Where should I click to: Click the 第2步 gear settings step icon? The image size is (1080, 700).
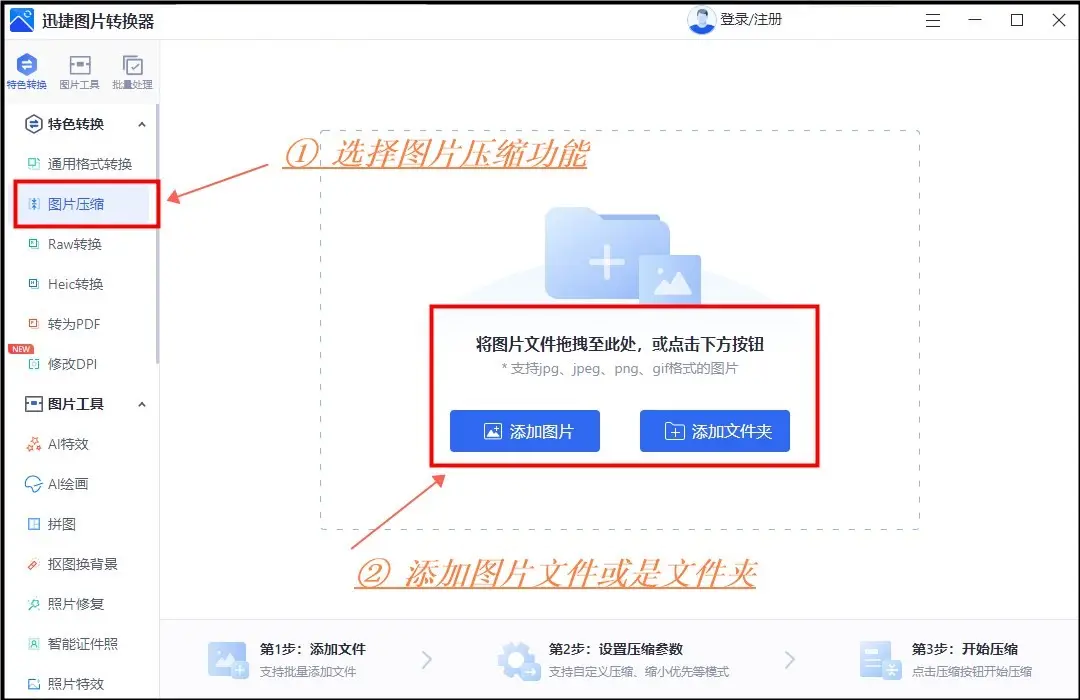pyautogui.click(x=519, y=661)
